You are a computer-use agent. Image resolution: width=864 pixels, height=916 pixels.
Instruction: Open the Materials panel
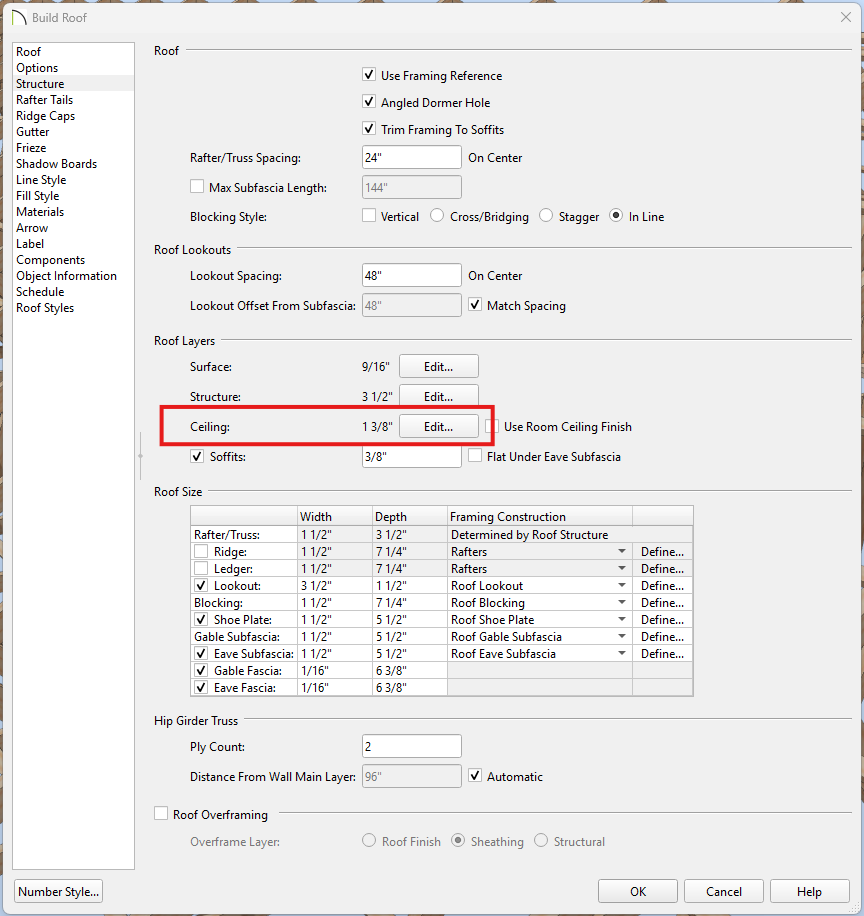click(x=40, y=211)
